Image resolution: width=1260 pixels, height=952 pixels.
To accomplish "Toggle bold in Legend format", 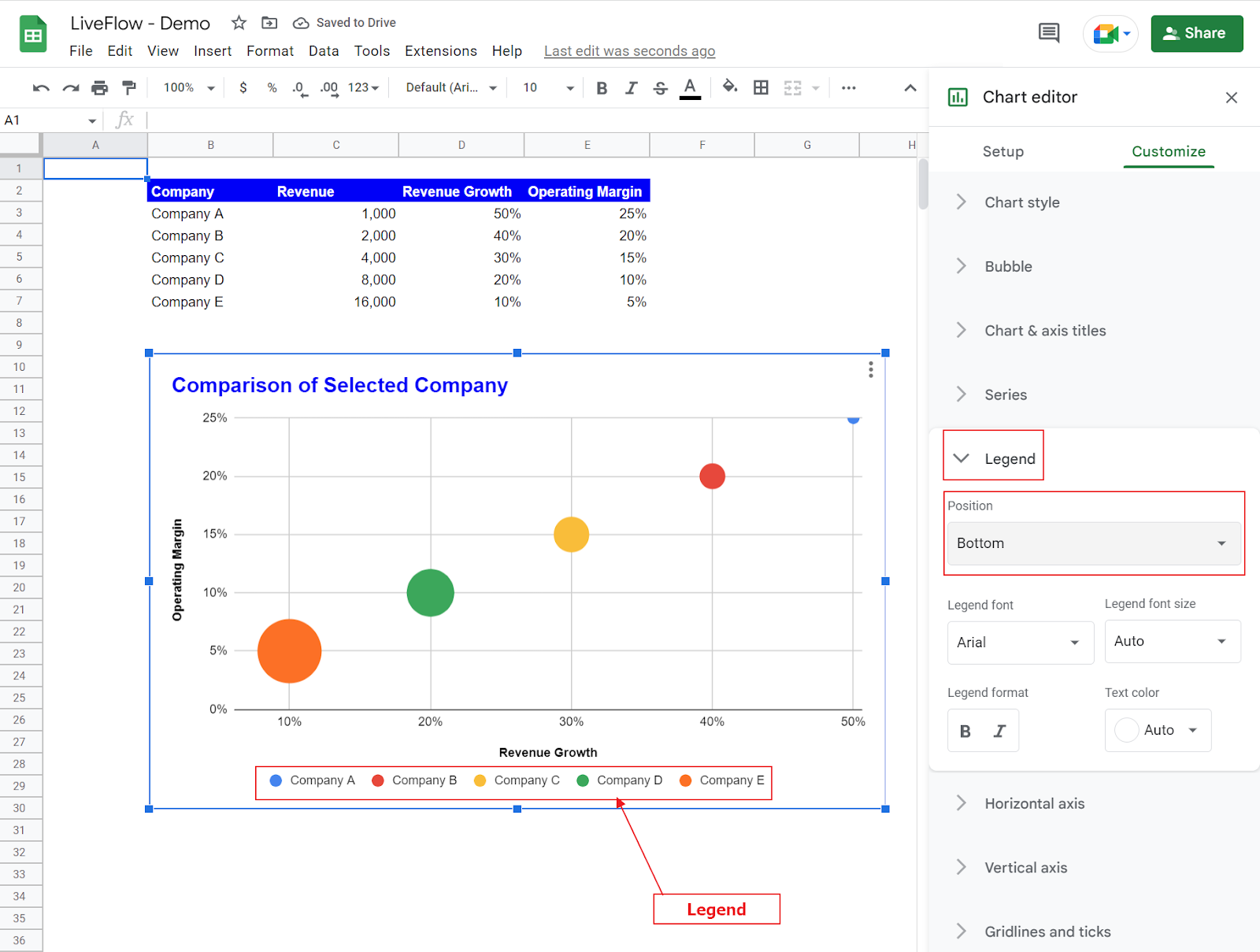I will coord(965,731).
